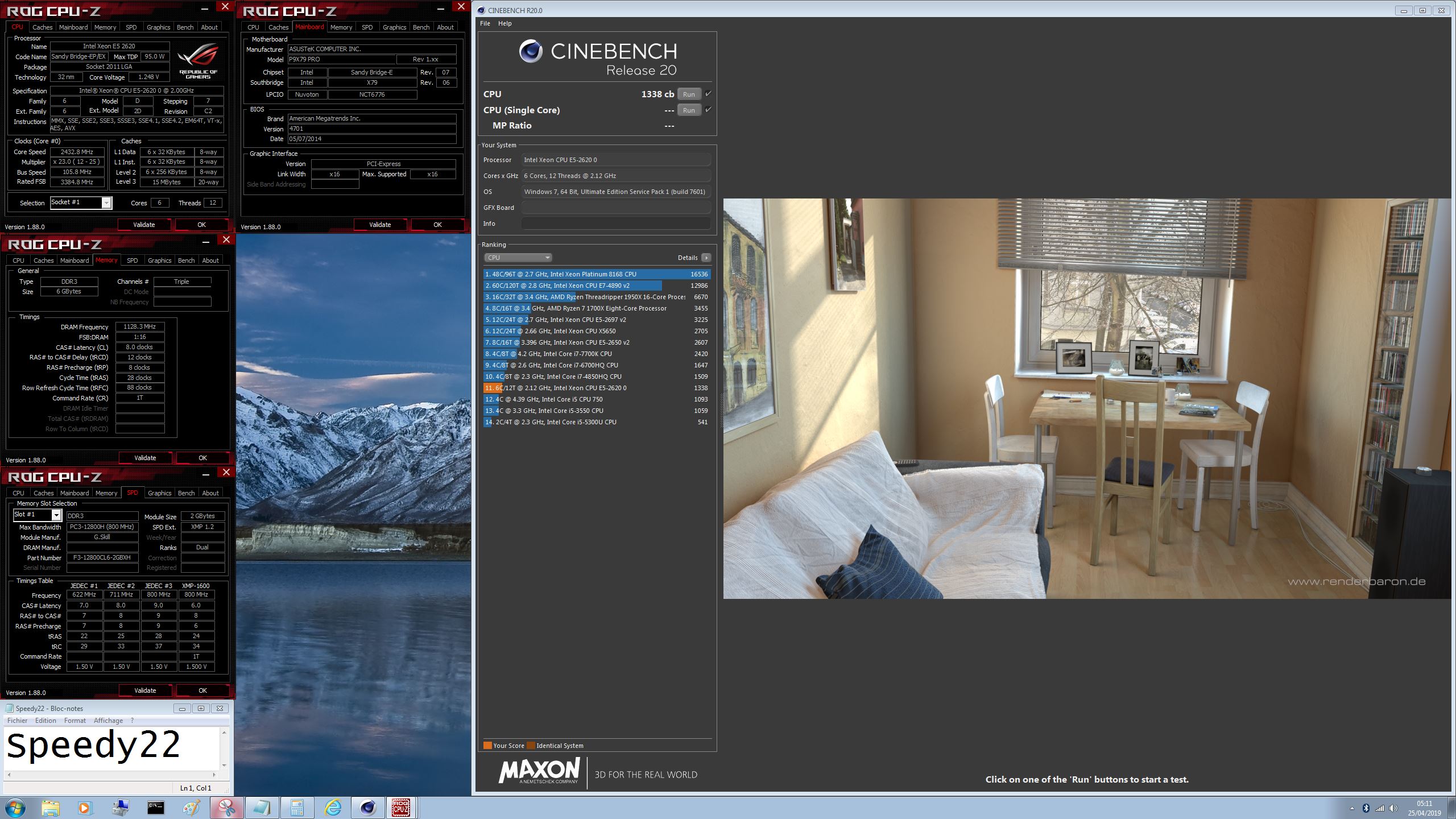Expand ranking Details arrow button
Image resolution: width=1456 pixels, height=819 pixels.
point(706,258)
